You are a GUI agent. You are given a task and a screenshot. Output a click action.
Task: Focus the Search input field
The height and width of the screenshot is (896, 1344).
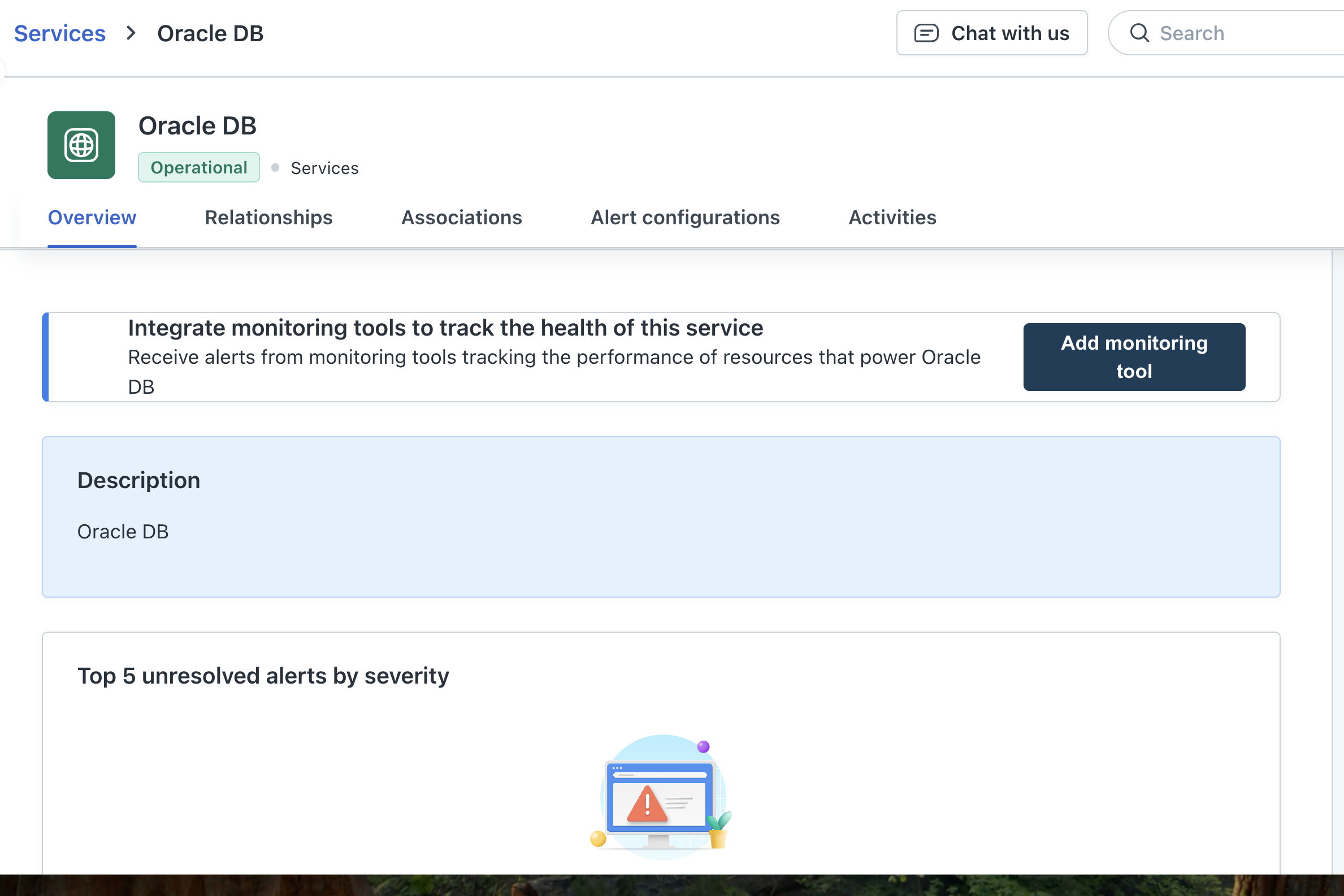1246,33
